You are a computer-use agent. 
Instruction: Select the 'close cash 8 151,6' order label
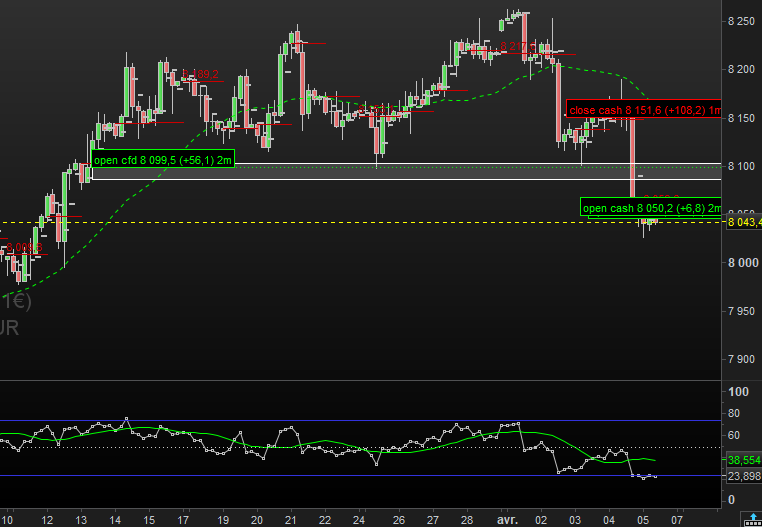644,110
